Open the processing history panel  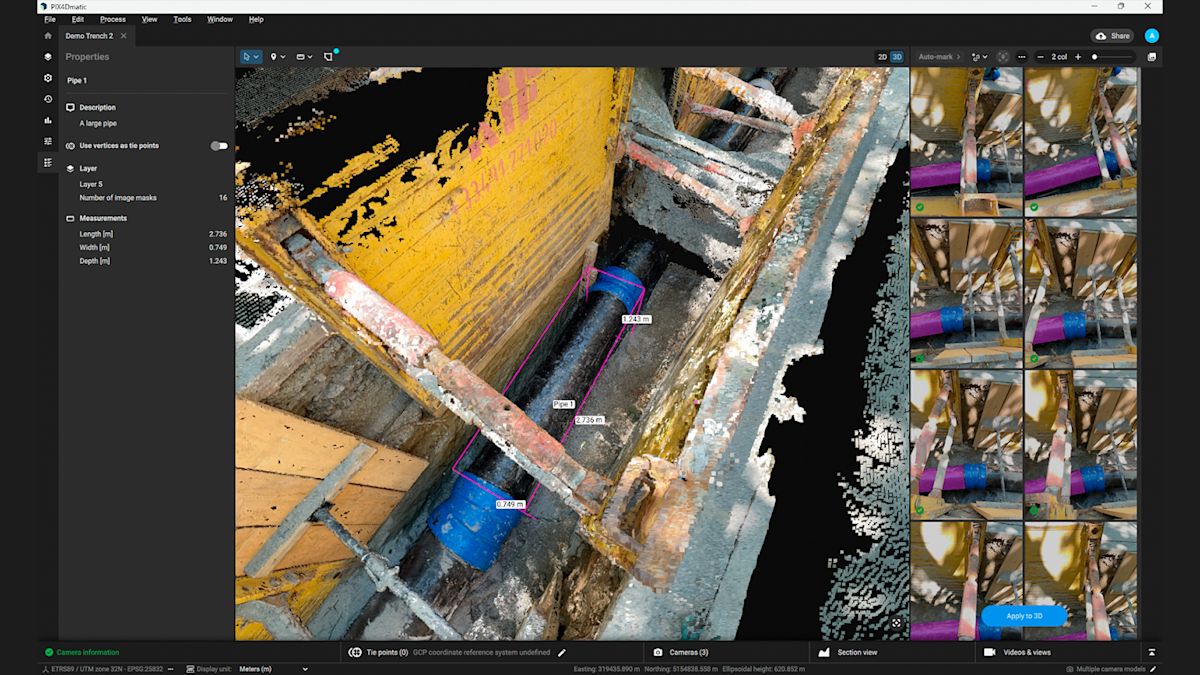click(47, 99)
